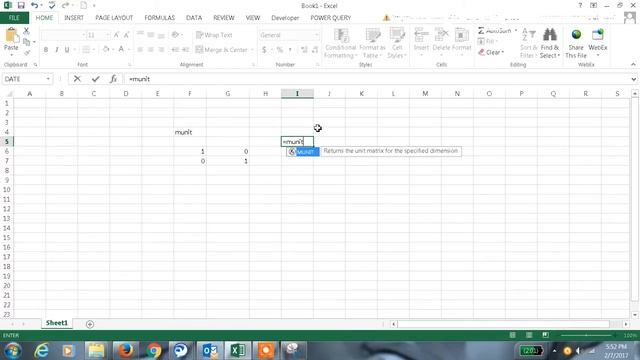Open the FILE tab

coord(14,18)
